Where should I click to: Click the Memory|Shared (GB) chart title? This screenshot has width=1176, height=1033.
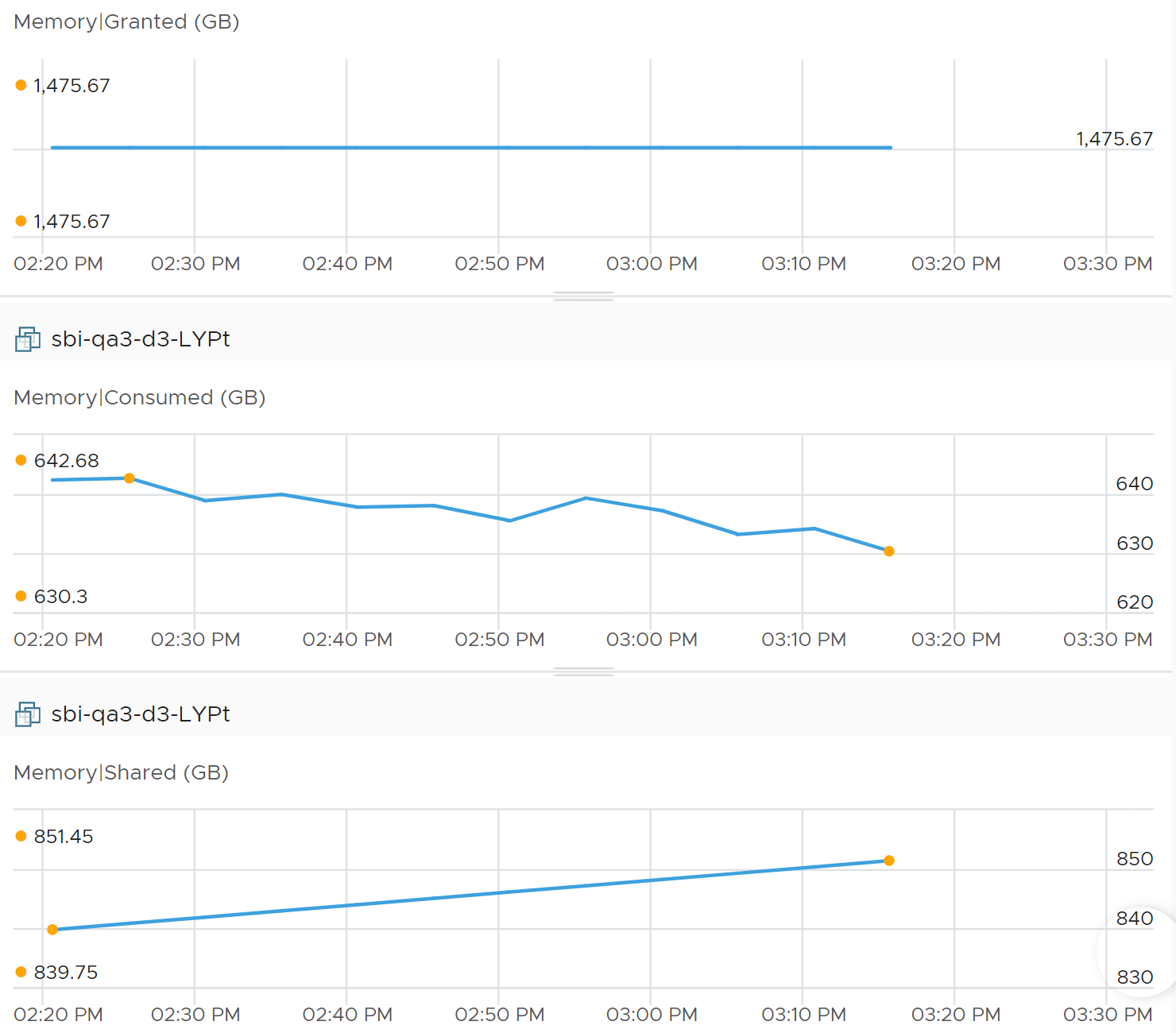click(122, 772)
